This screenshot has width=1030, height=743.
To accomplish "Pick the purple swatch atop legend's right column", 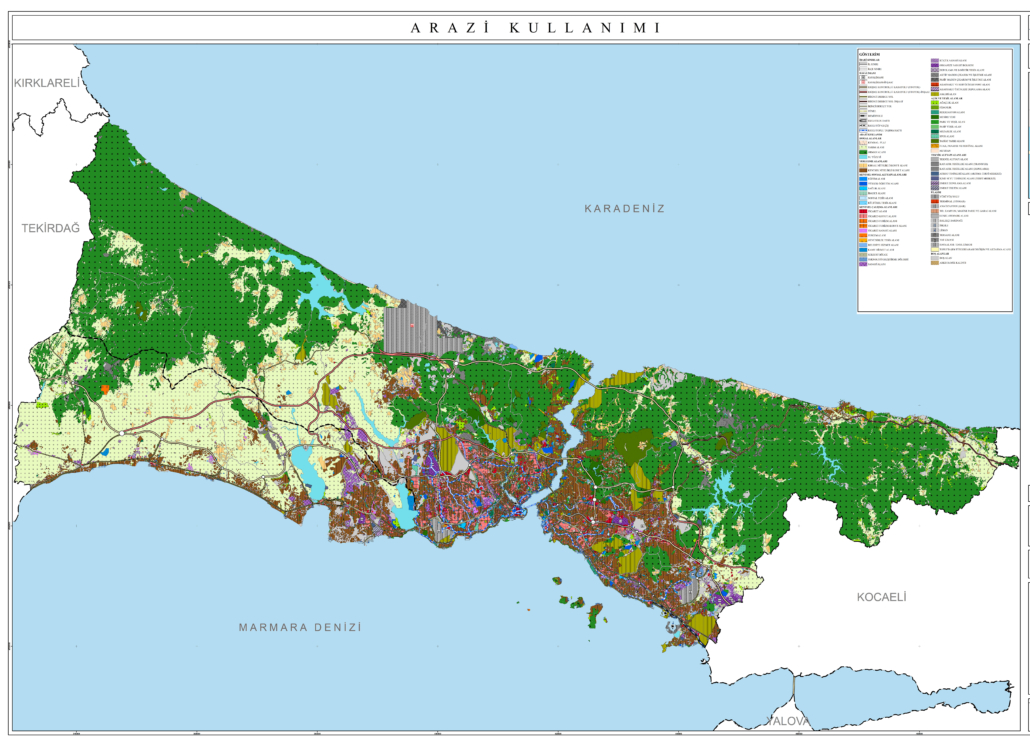I will click(933, 61).
